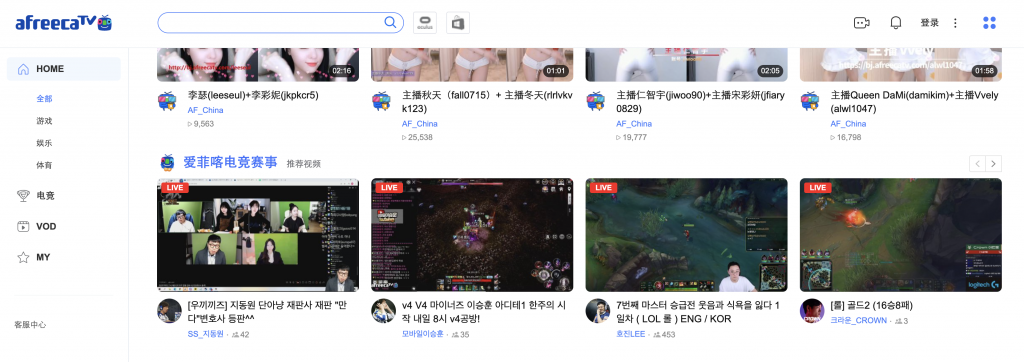Open the Oculus app icon
The width and height of the screenshot is (1024, 362).
[x=425, y=23]
